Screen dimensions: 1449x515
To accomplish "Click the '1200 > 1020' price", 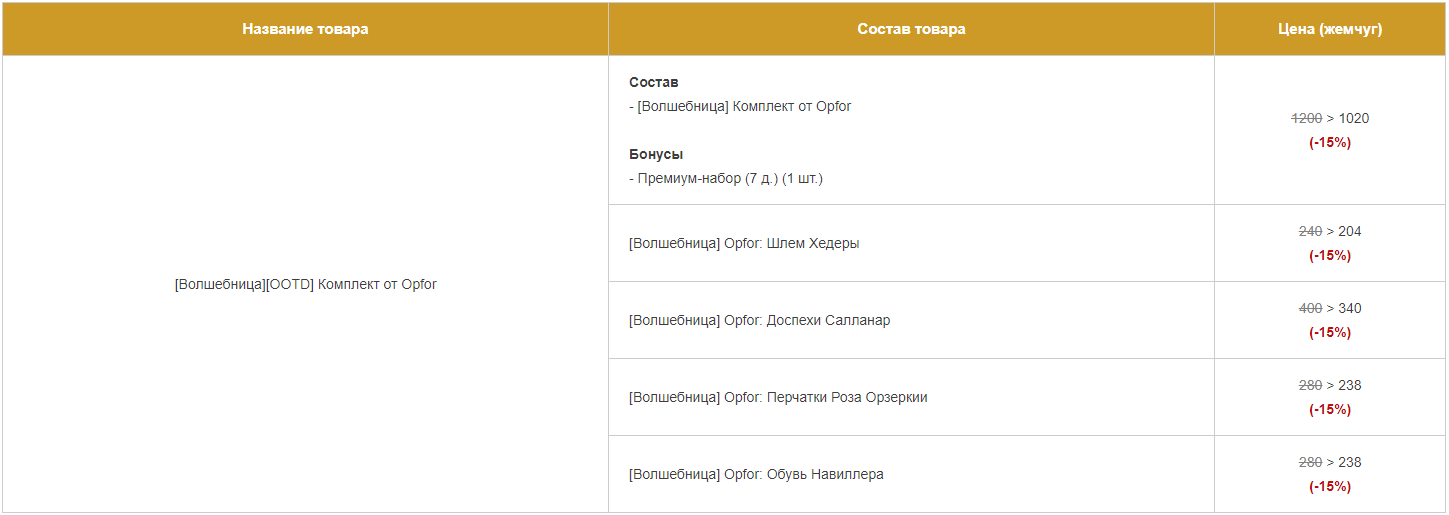I will 1330,118.
